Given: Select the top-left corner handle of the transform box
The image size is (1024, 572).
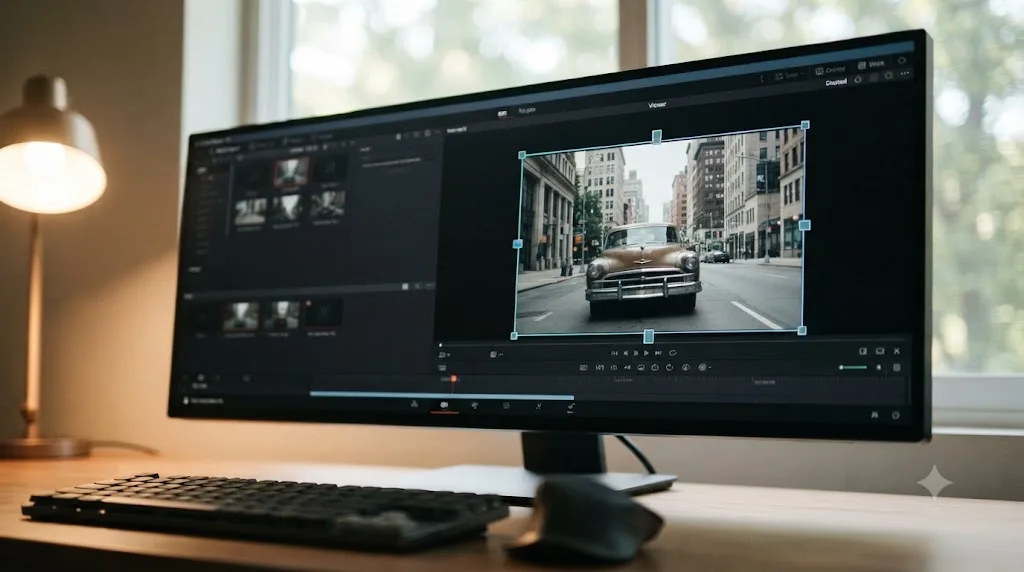Looking at the screenshot, I should [522, 155].
